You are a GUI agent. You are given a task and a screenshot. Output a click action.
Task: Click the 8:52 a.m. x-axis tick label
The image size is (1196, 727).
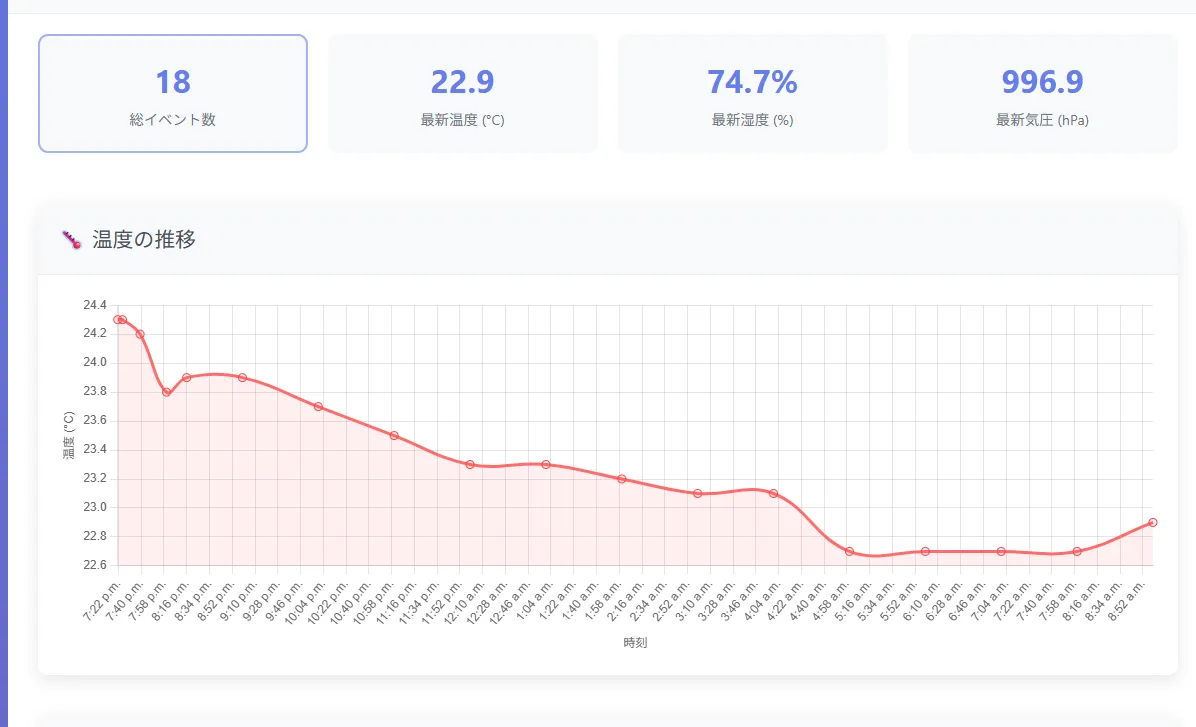pos(1141,598)
